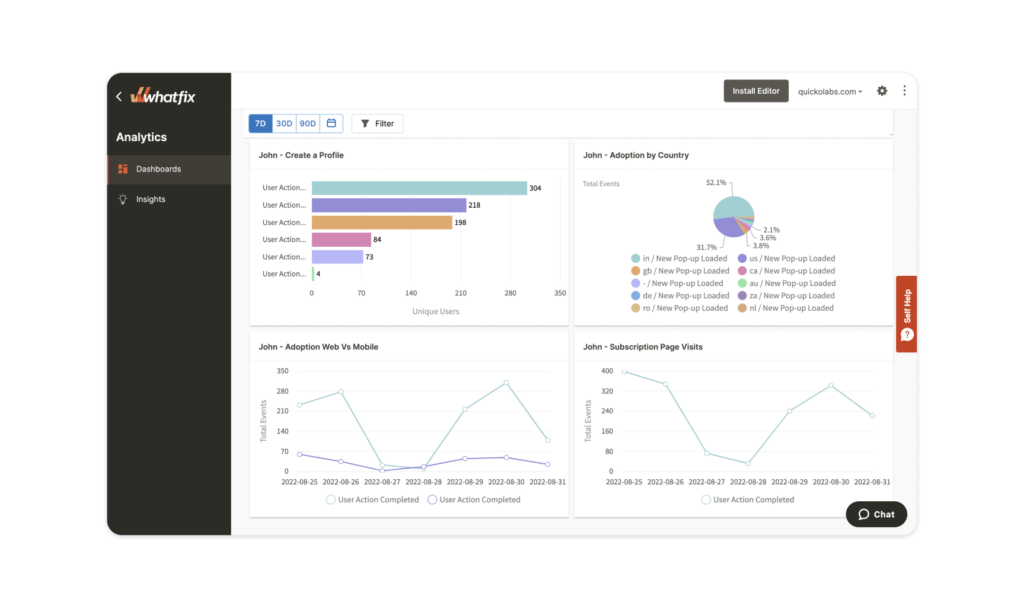
Task: Click 'John - Adoption Web Vs Mobile' title
Action: click(318, 347)
